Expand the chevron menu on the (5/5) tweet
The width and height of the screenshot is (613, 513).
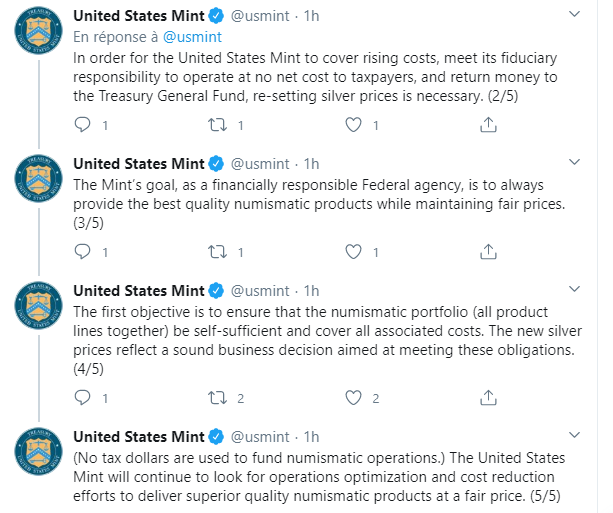(574, 435)
